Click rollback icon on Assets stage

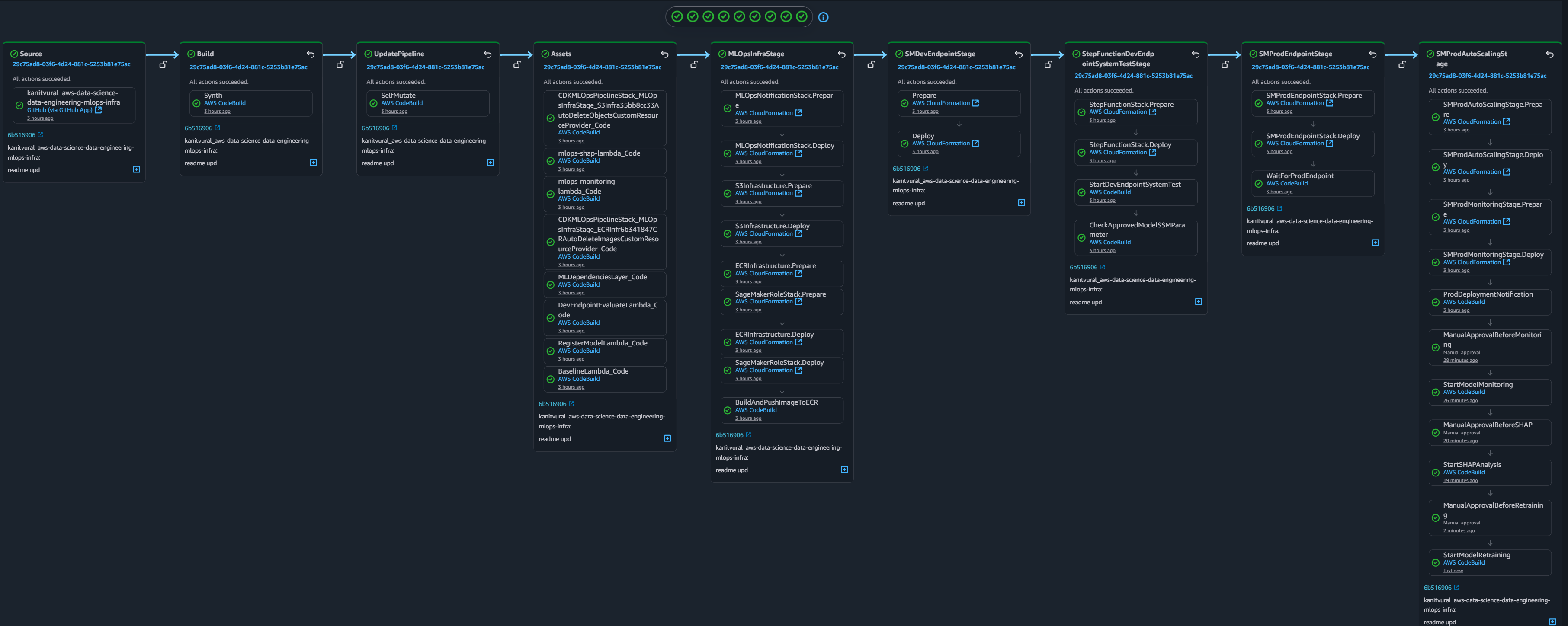(665, 54)
